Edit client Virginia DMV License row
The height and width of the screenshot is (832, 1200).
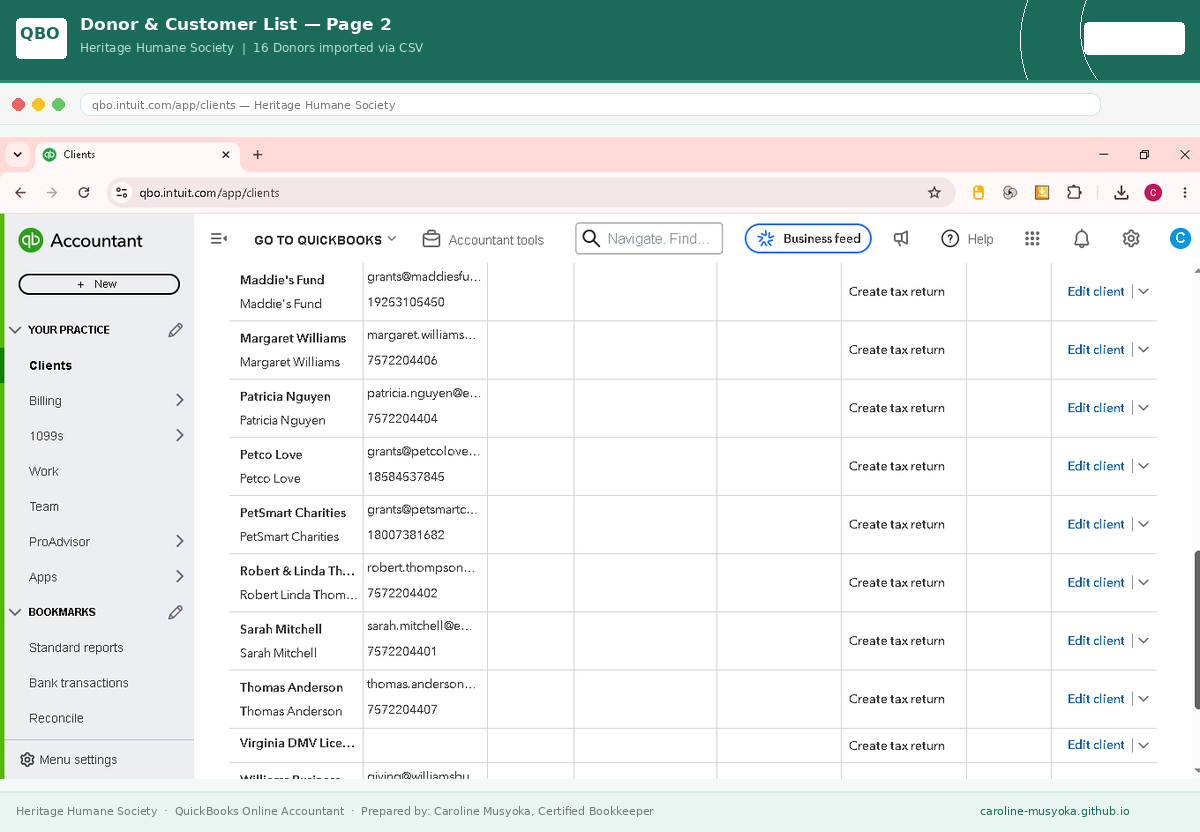click(1096, 745)
